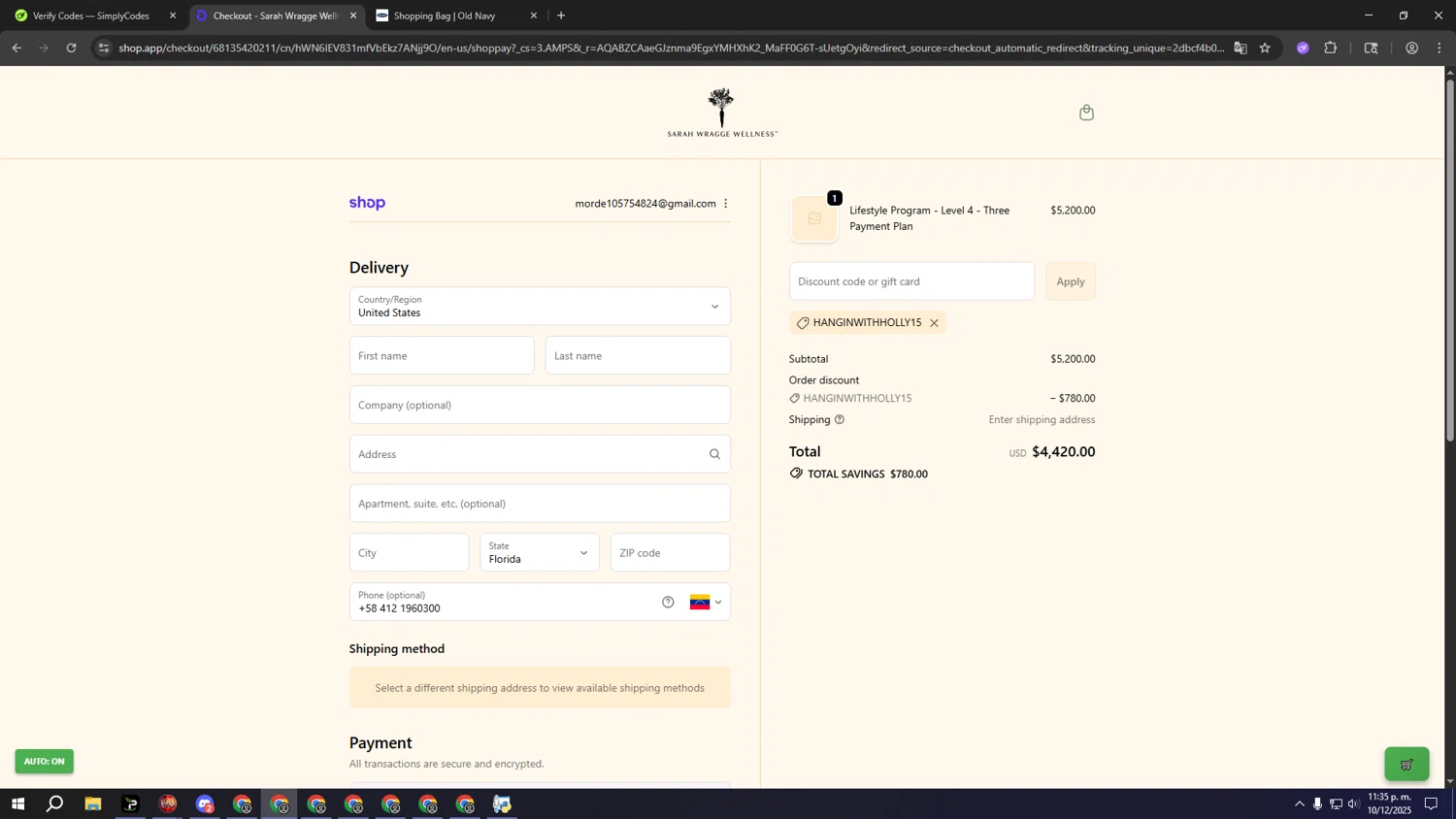Open a new browser tab

coord(561,16)
